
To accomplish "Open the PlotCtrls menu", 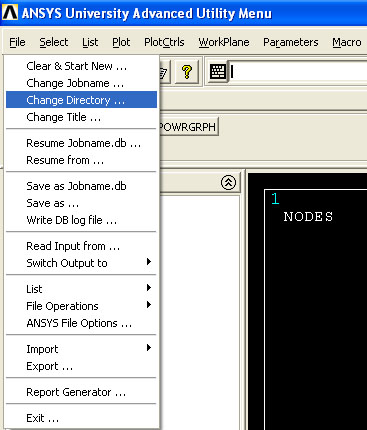I will pos(164,42).
